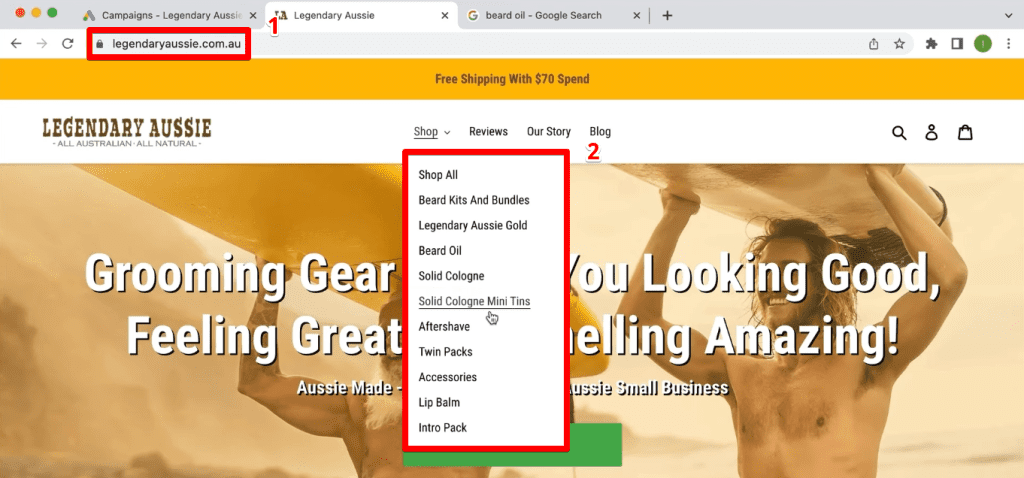This screenshot has height=478, width=1024.
Task: Open the Chrome extensions puzzle icon
Action: (x=932, y=44)
